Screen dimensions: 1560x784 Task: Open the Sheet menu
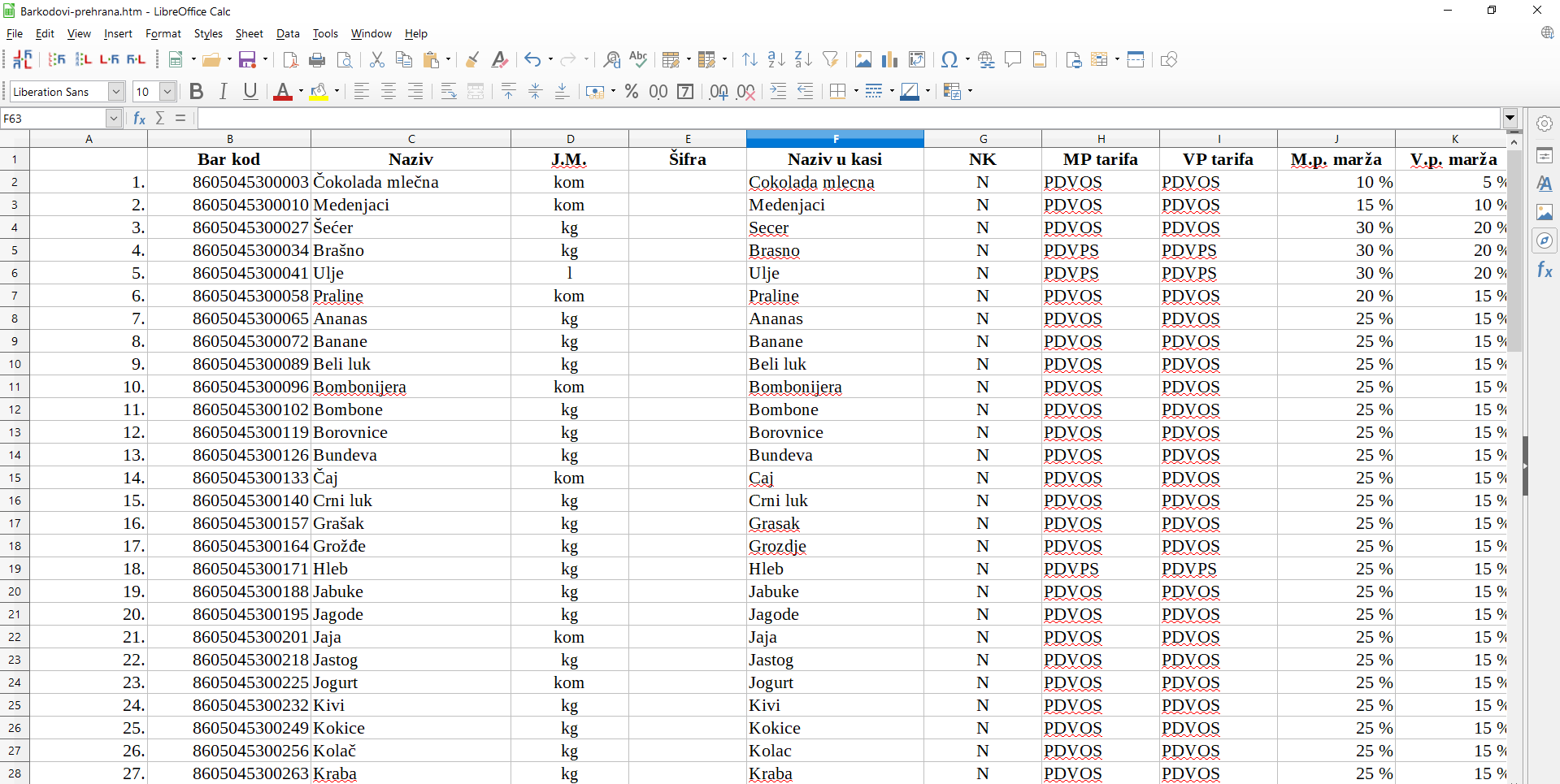(249, 33)
